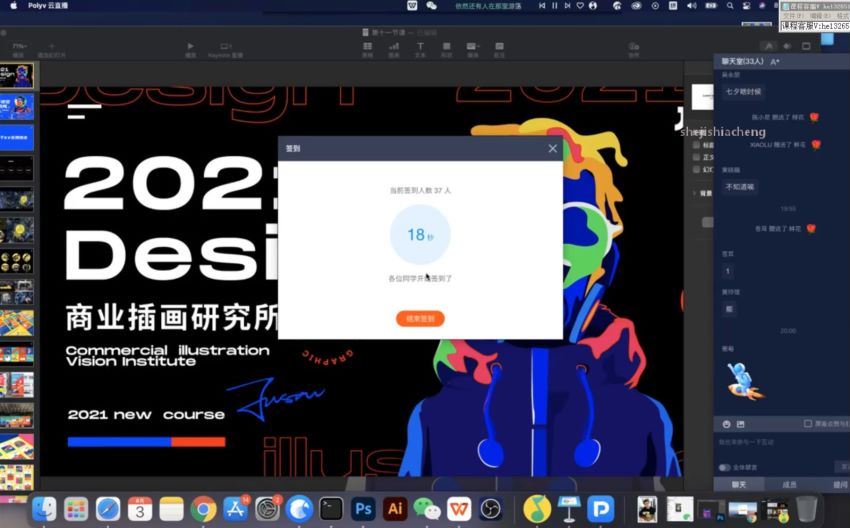Switch to the 聊天 tab
Viewport: 850px width, 528px height.
pyautogui.click(x=739, y=484)
